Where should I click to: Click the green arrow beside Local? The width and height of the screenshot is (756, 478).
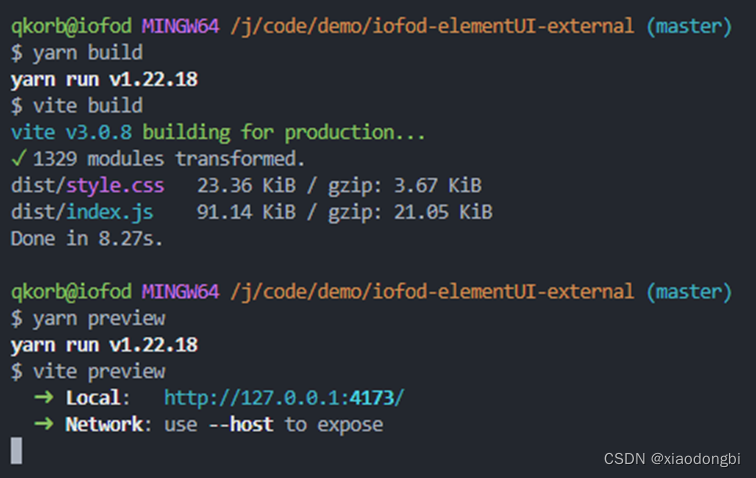pyautogui.click(x=44, y=397)
